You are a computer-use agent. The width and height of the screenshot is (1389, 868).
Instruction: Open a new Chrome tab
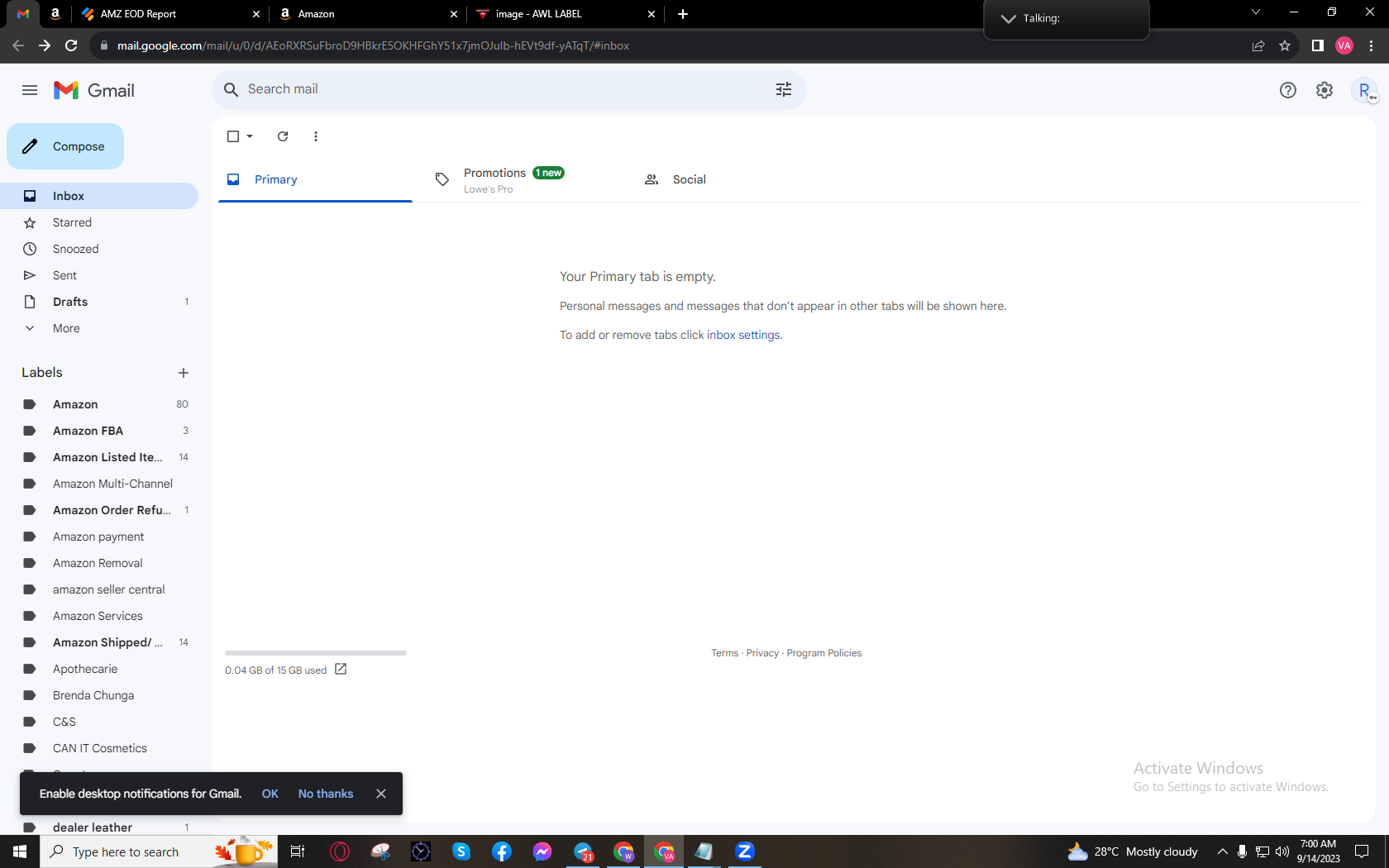coord(683,14)
